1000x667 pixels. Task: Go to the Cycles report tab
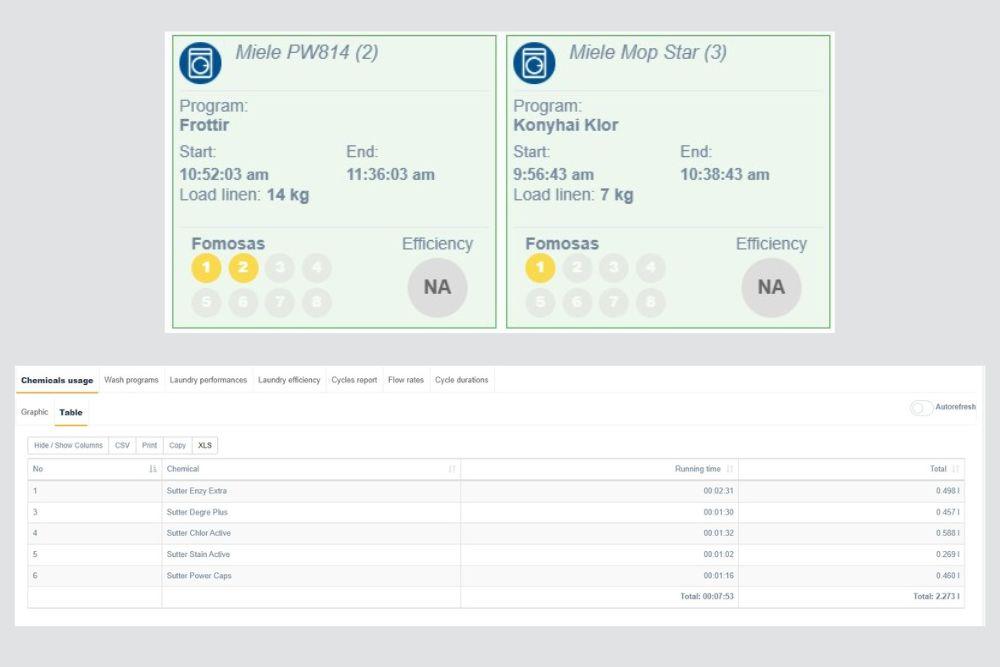point(354,380)
